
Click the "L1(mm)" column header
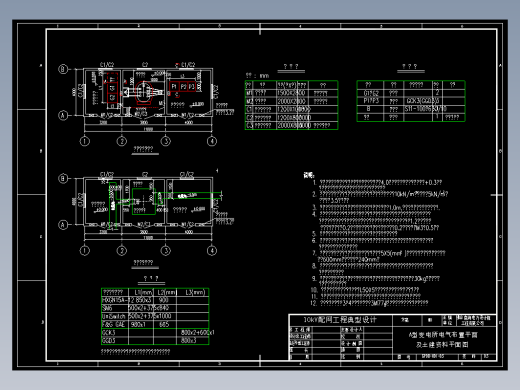pyautogui.click(x=144, y=292)
